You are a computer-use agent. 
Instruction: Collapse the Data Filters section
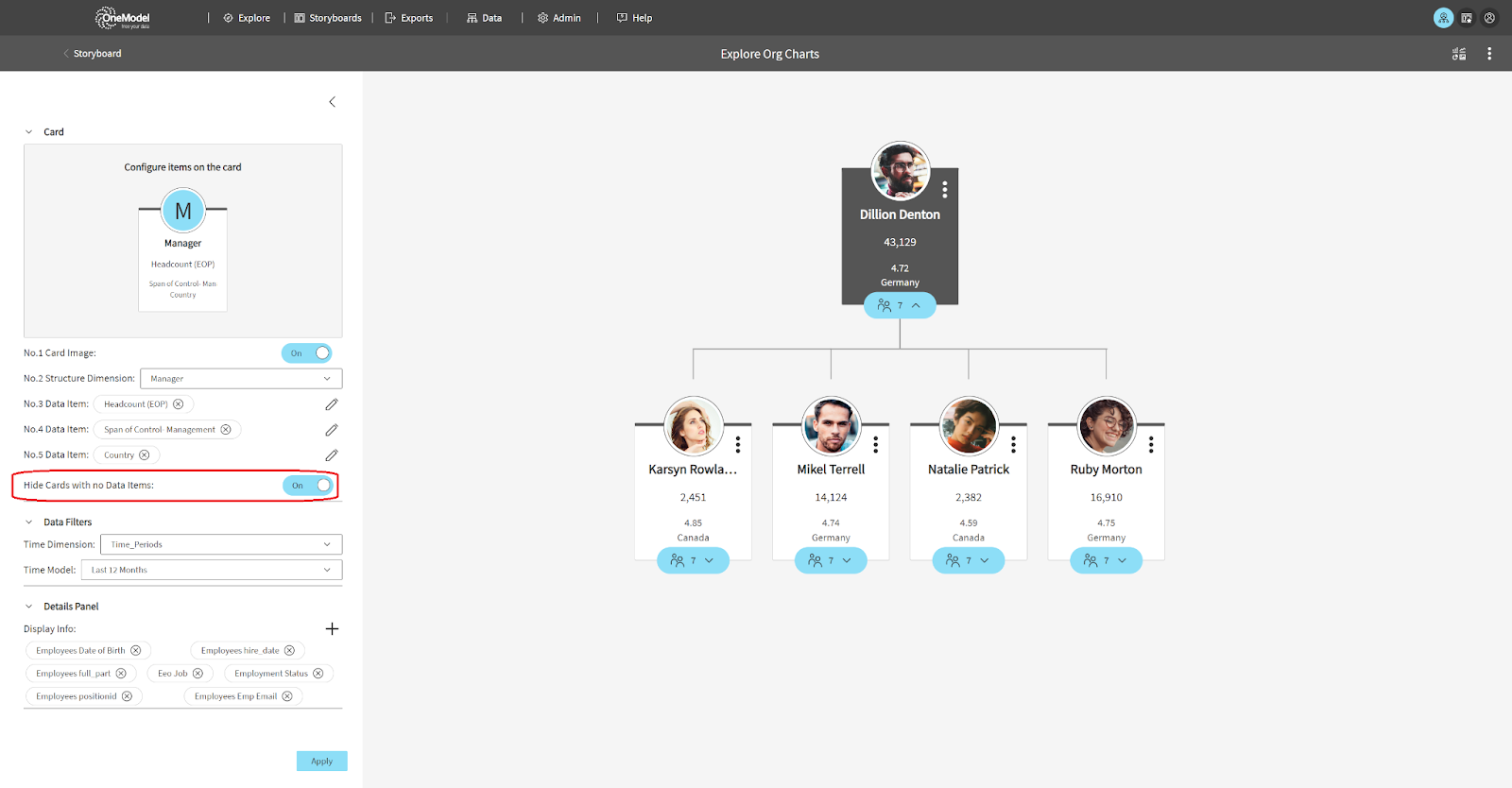tap(28, 522)
